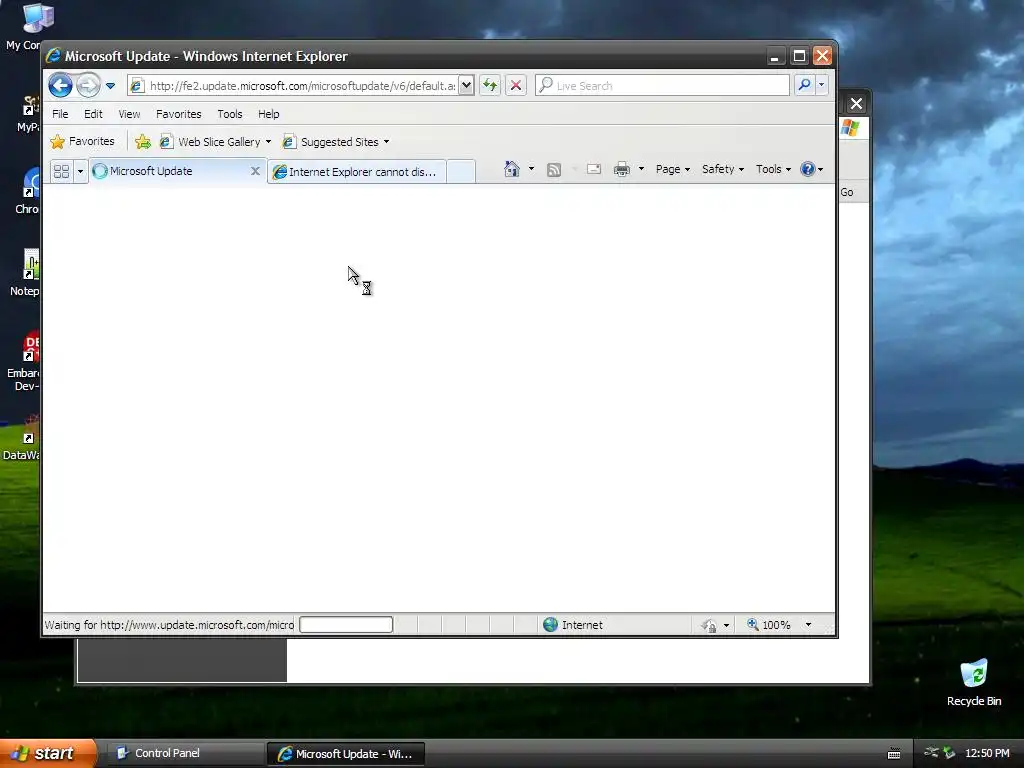Screen dimensions: 1024x768
Task: Click the RSS feeds icon
Action: click(554, 170)
